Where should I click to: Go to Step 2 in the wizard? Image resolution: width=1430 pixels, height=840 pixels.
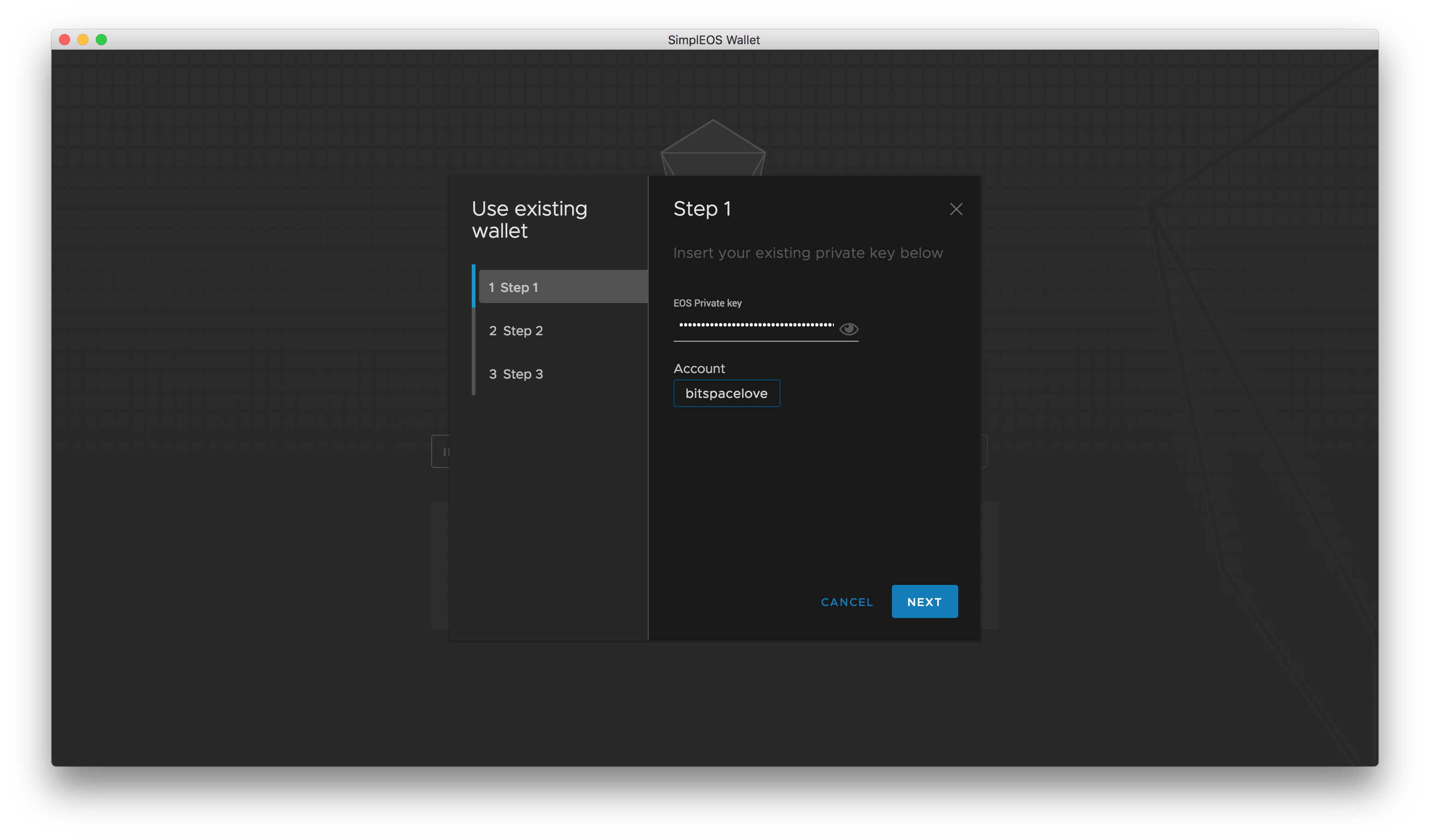pos(516,331)
